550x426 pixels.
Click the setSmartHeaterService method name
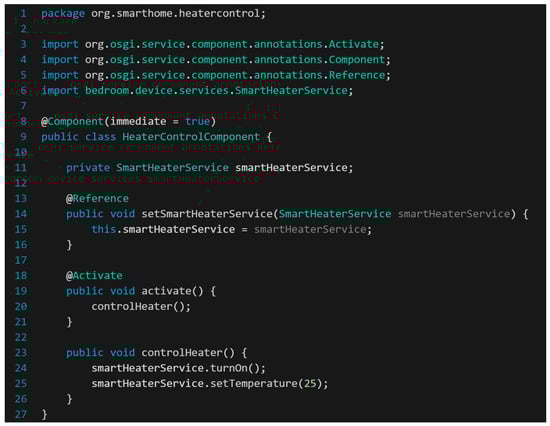[x=207, y=214]
